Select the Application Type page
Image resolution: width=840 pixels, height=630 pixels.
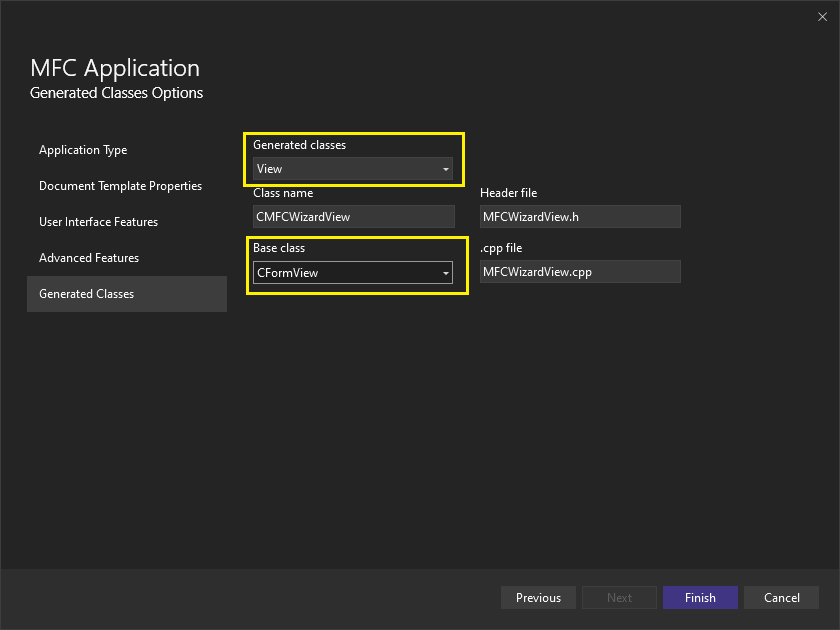click(x=83, y=150)
